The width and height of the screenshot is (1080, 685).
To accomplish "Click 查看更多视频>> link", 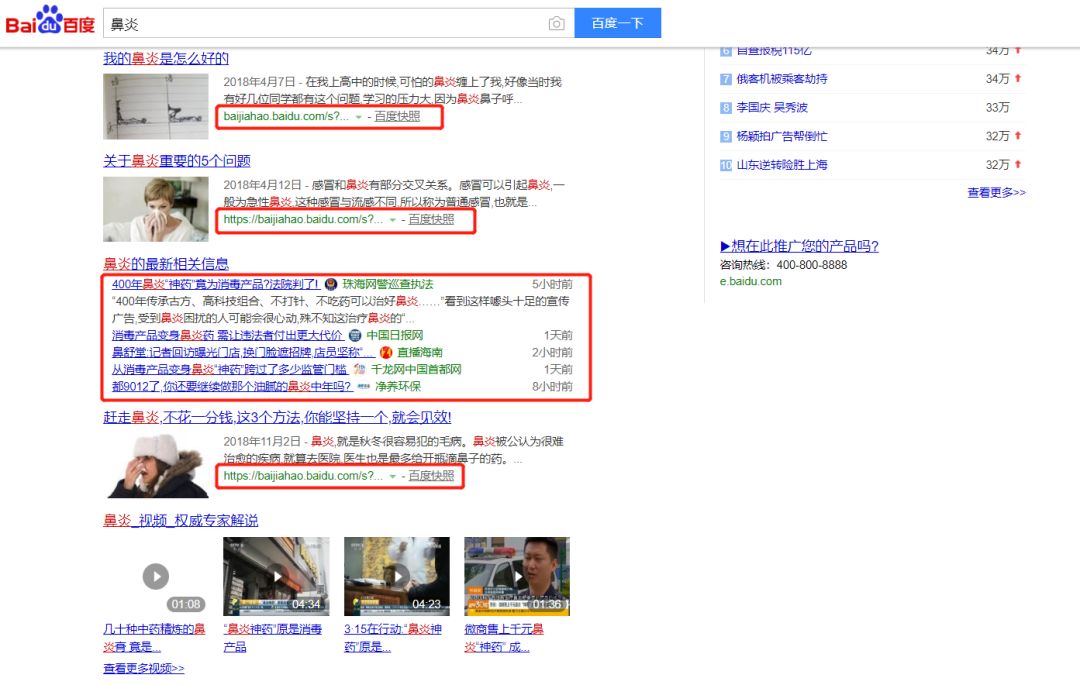I will tap(144, 668).
